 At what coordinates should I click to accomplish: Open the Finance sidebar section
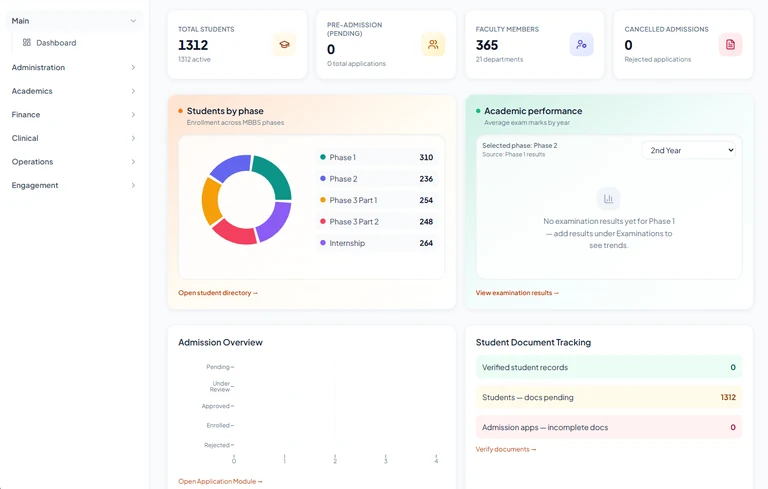tap(74, 115)
